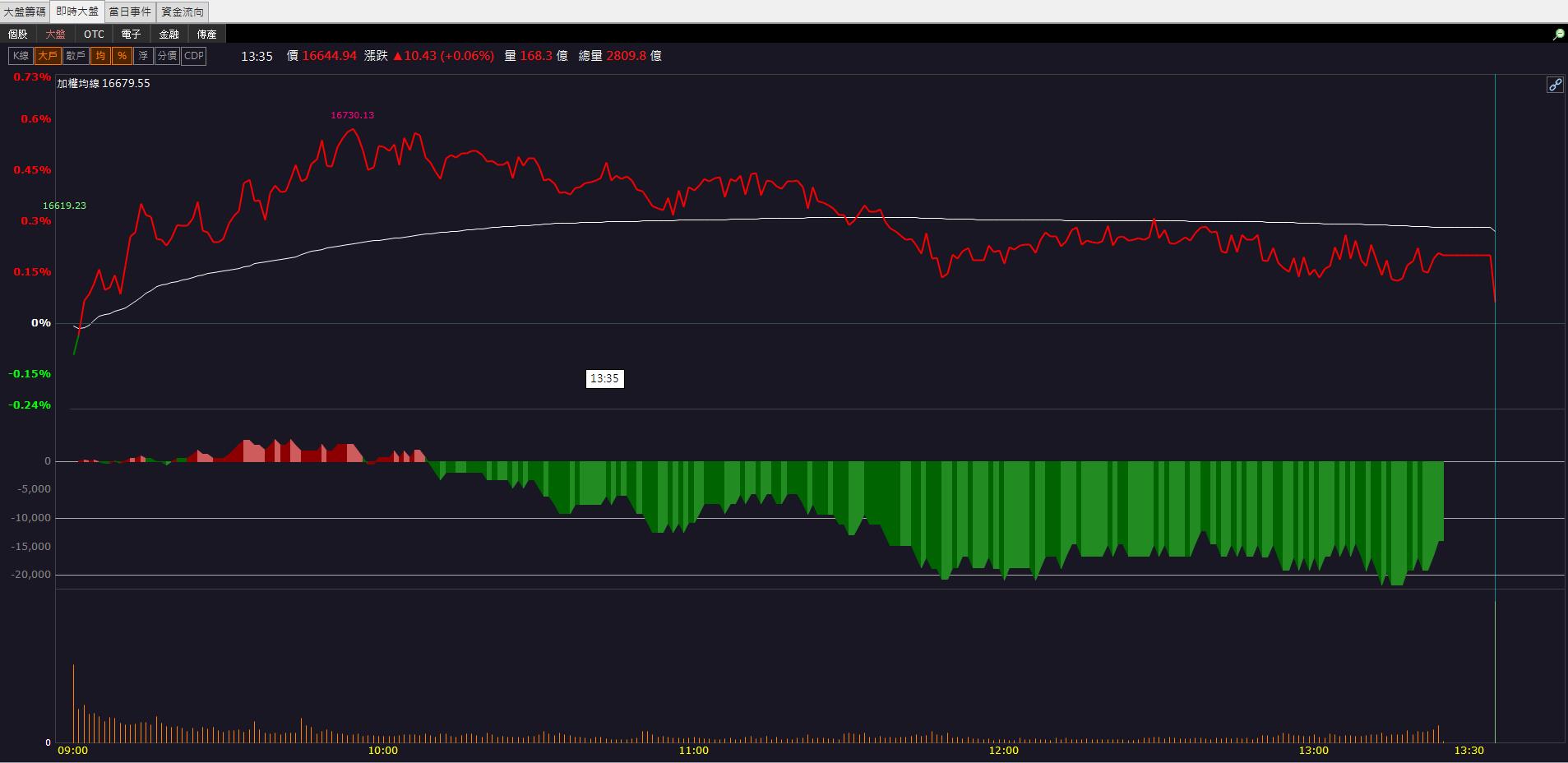Select the 傳產 sector category

(x=206, y=34)
